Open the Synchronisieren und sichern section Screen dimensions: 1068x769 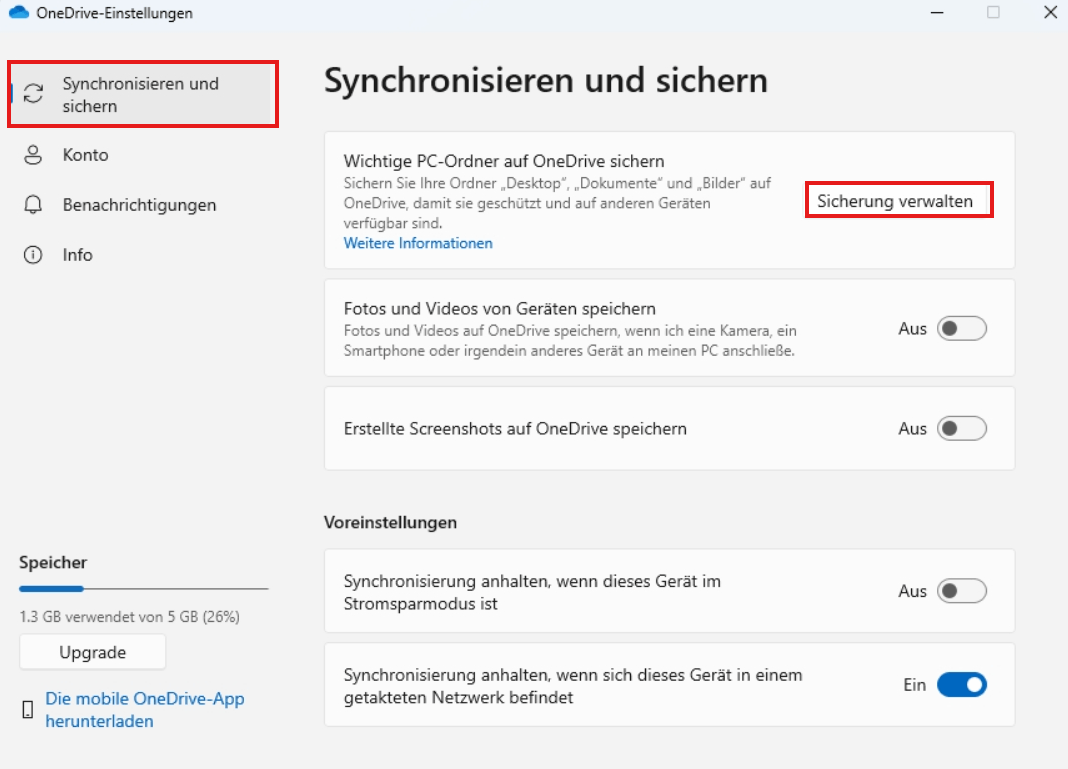(143, 94)
